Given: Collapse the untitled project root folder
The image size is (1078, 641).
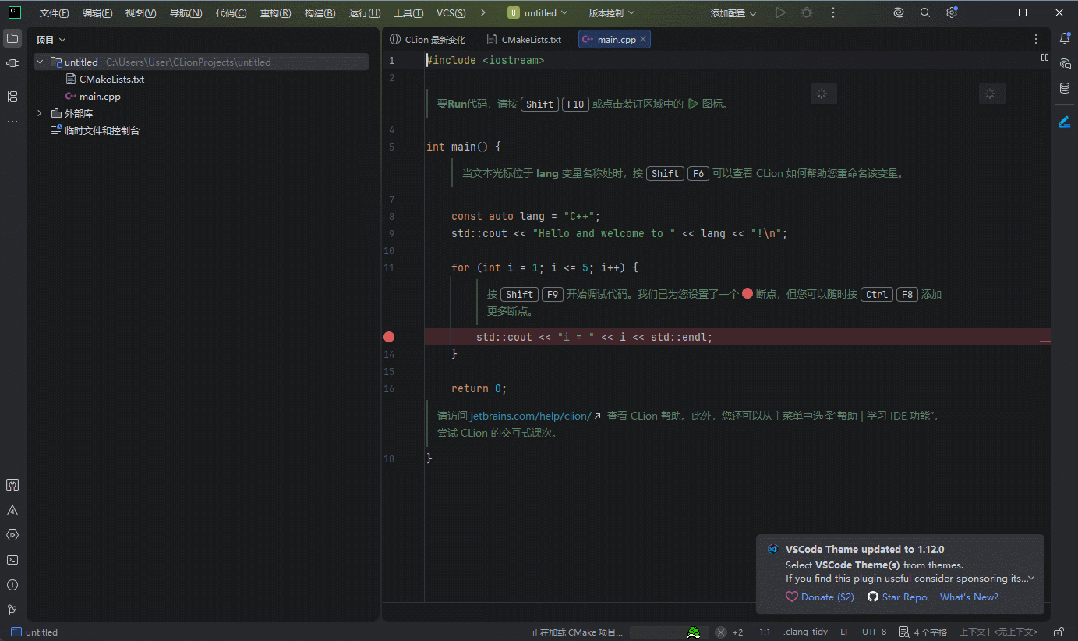Looking at the screenshot, I should tap(40, 62).
